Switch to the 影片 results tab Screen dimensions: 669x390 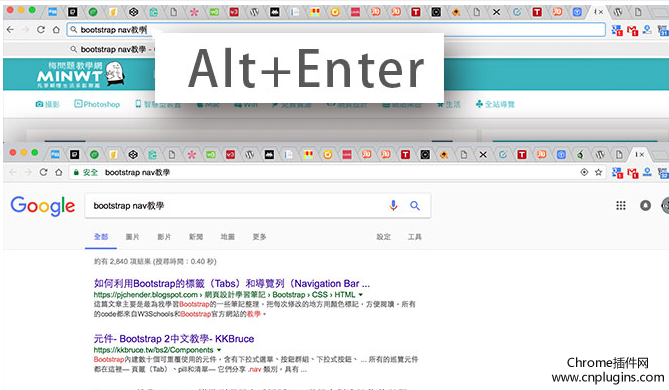coord(164,237)
